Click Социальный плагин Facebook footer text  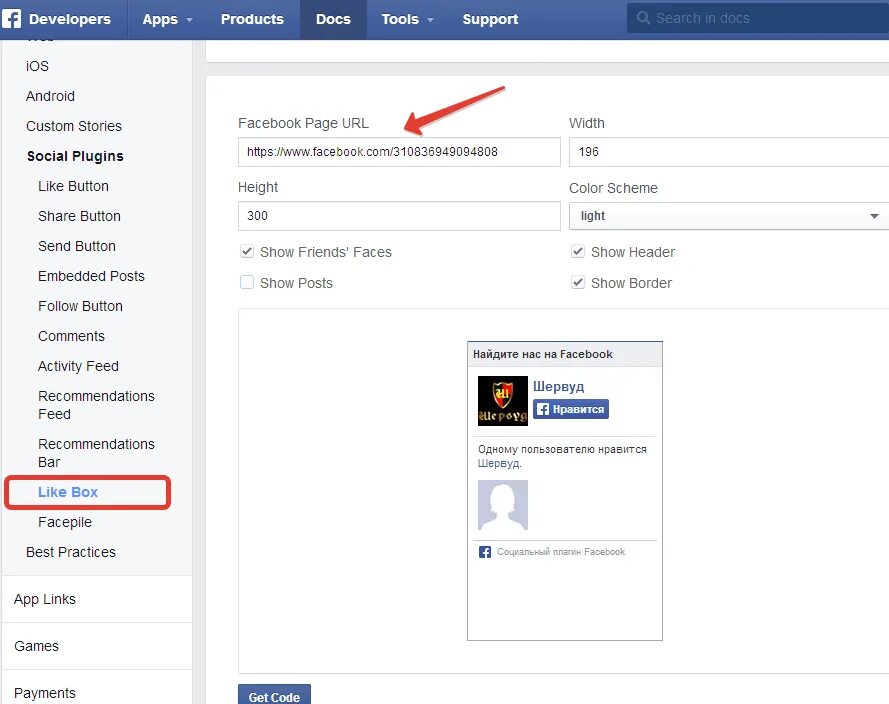click(561, 552)
